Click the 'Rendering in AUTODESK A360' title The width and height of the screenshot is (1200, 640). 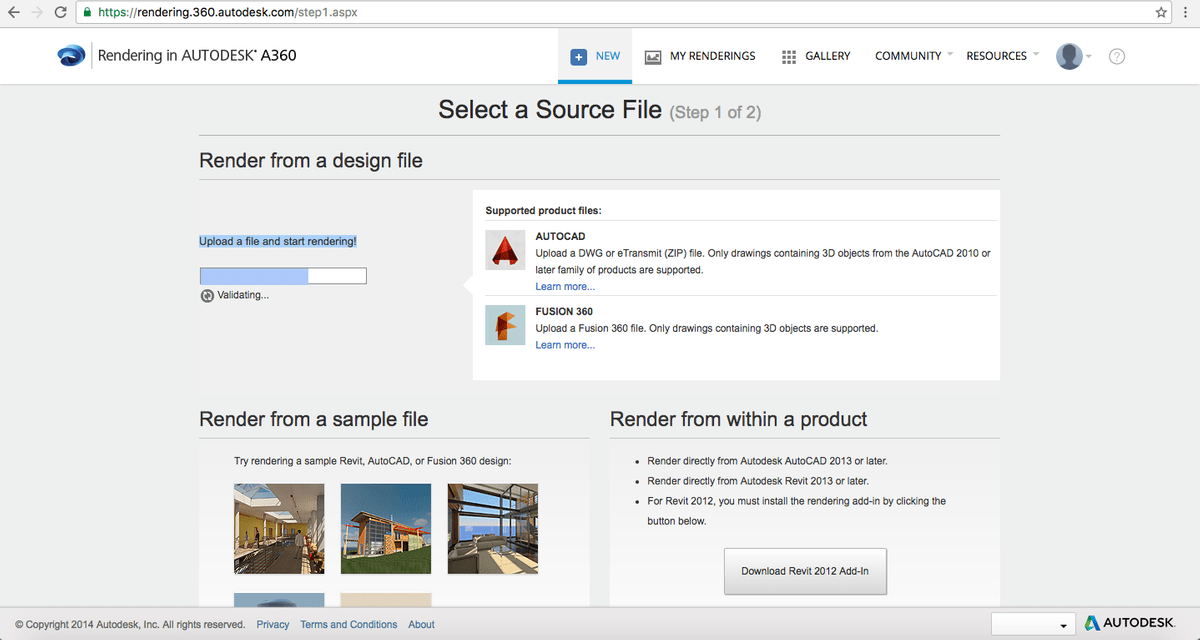[197, 56]
